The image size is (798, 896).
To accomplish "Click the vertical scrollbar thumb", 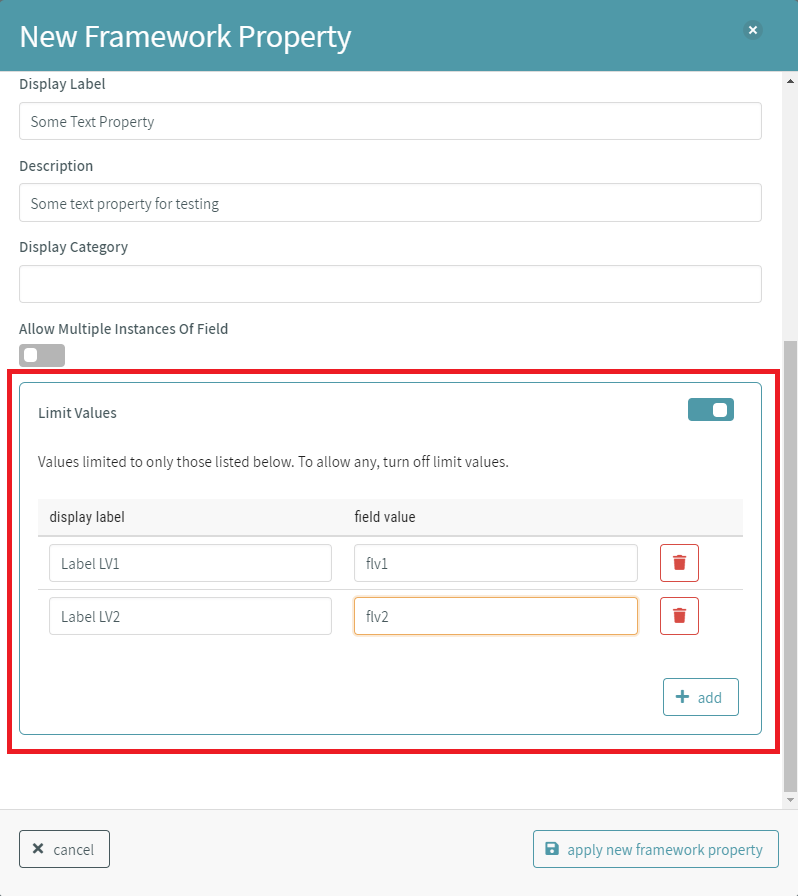I will [x=790, y=566].
